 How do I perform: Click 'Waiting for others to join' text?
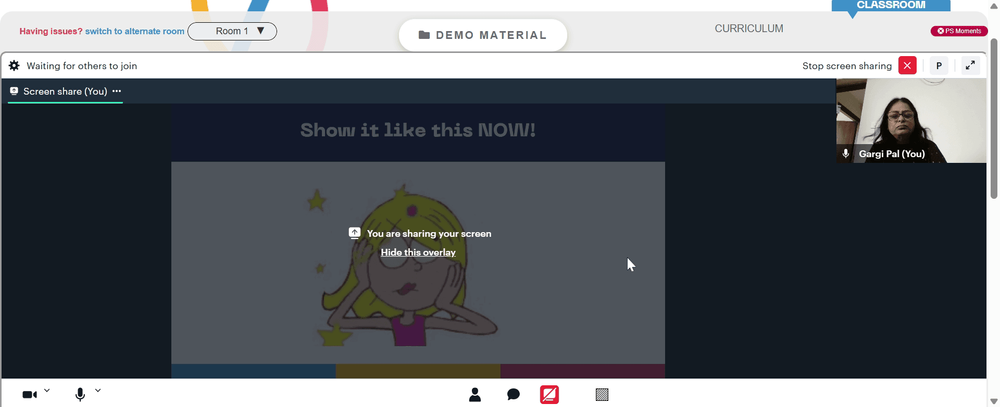[82, 66]
